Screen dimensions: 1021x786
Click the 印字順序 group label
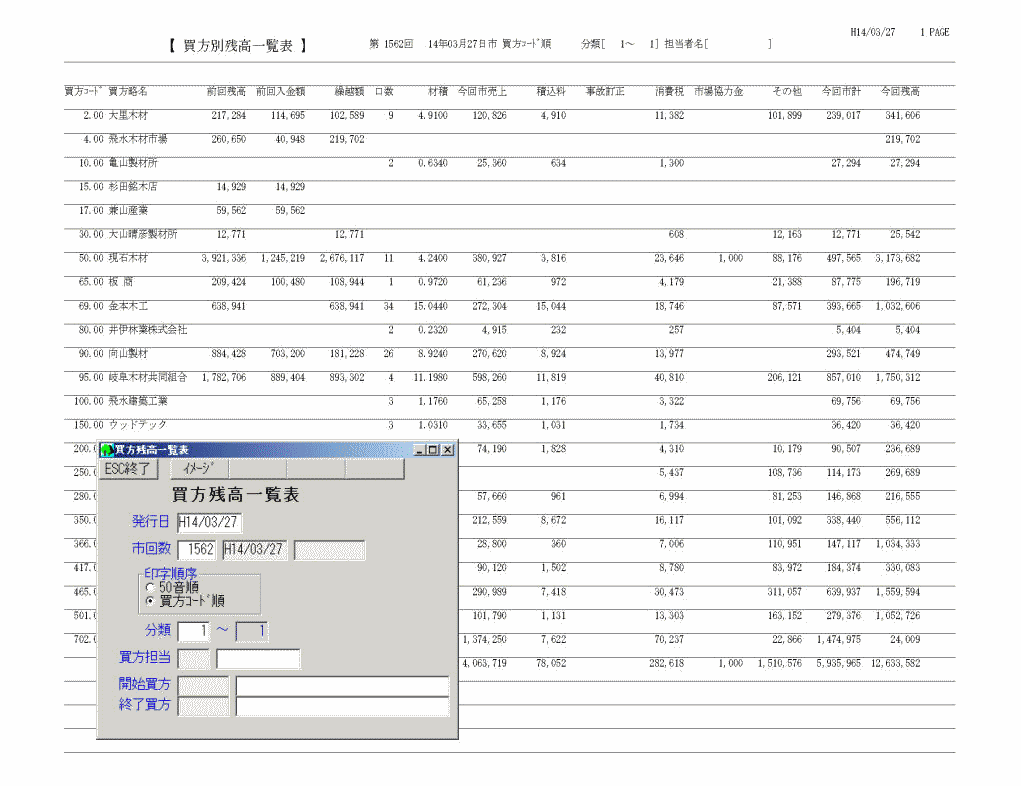[171, 574]
